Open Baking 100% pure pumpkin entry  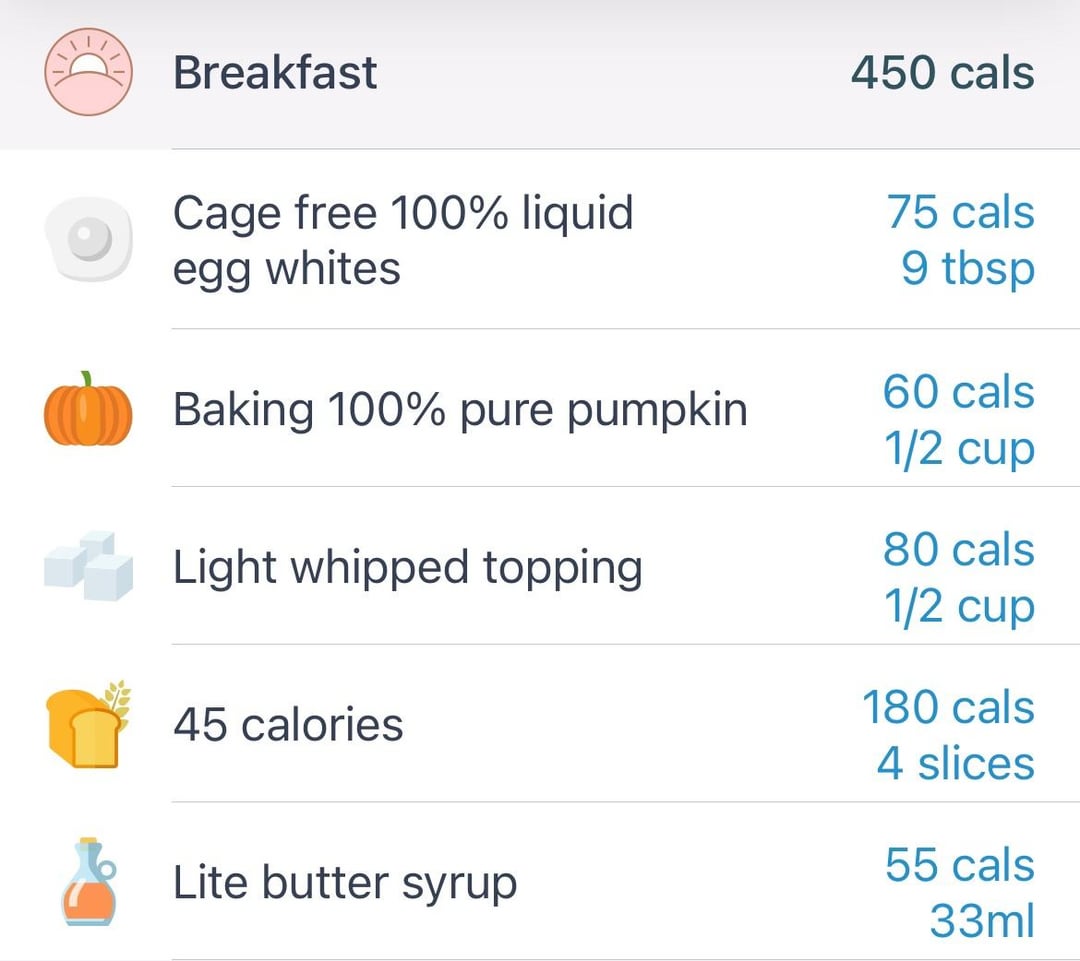[x=540, y=409]
